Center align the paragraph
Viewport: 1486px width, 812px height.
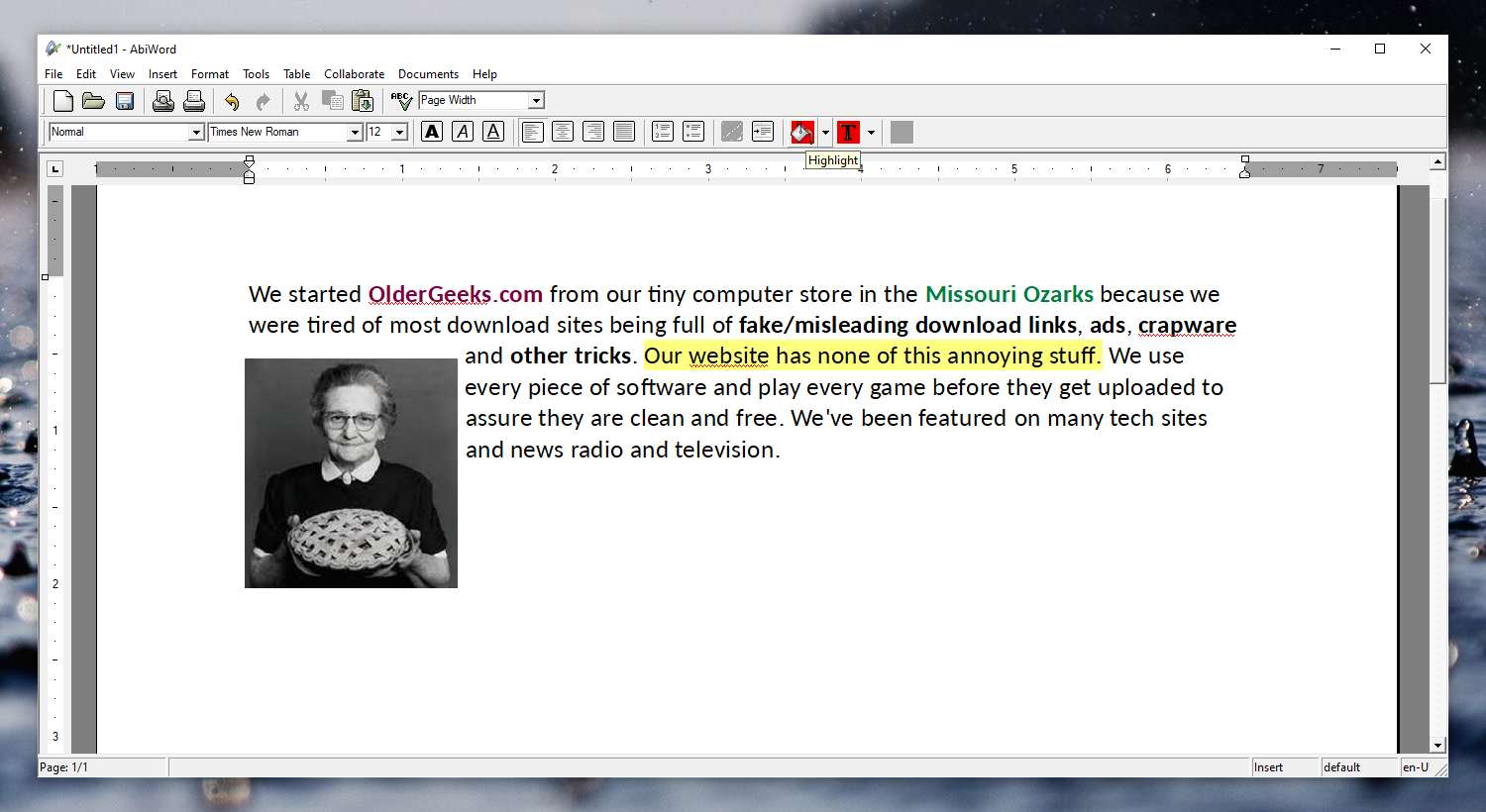(563, 132)
